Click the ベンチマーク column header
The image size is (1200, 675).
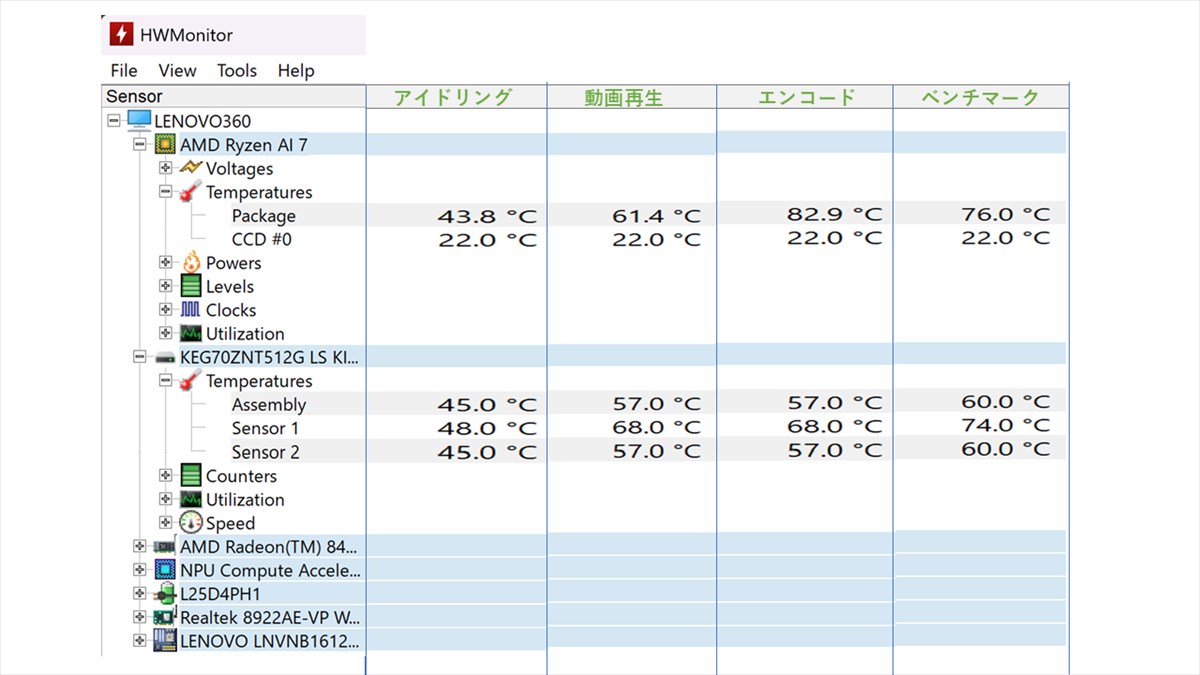coord(979,97)
